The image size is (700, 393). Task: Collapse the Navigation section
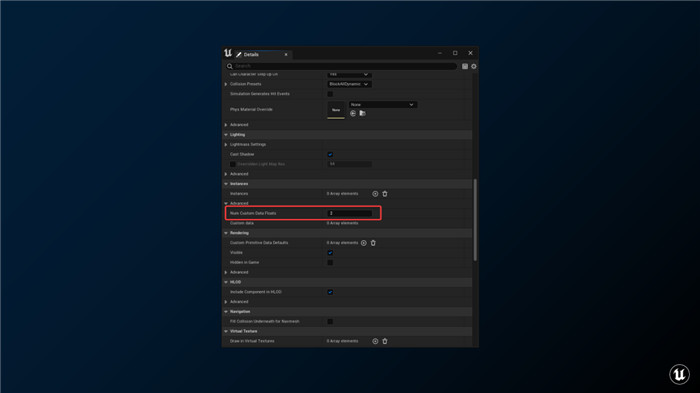point(226,312)
